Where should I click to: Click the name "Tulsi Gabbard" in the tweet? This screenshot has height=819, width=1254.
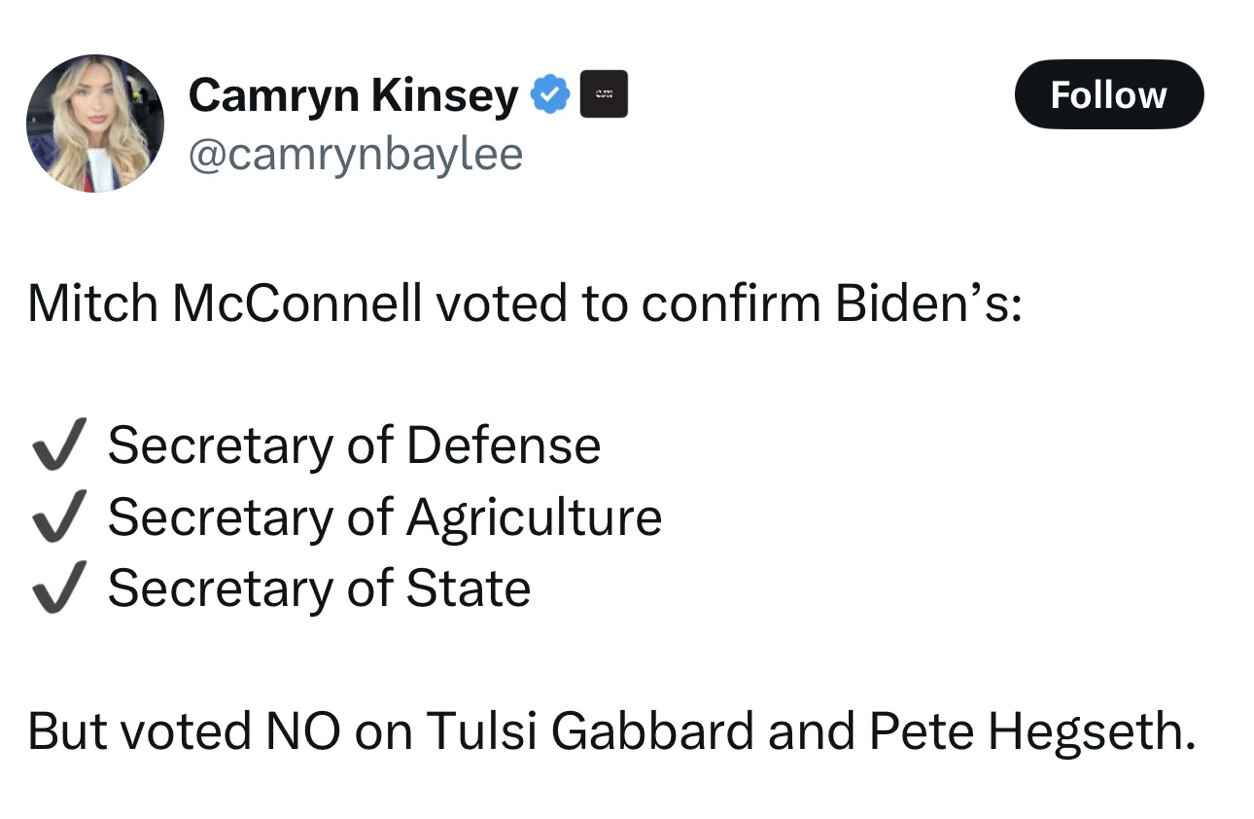tap(590, 732)
